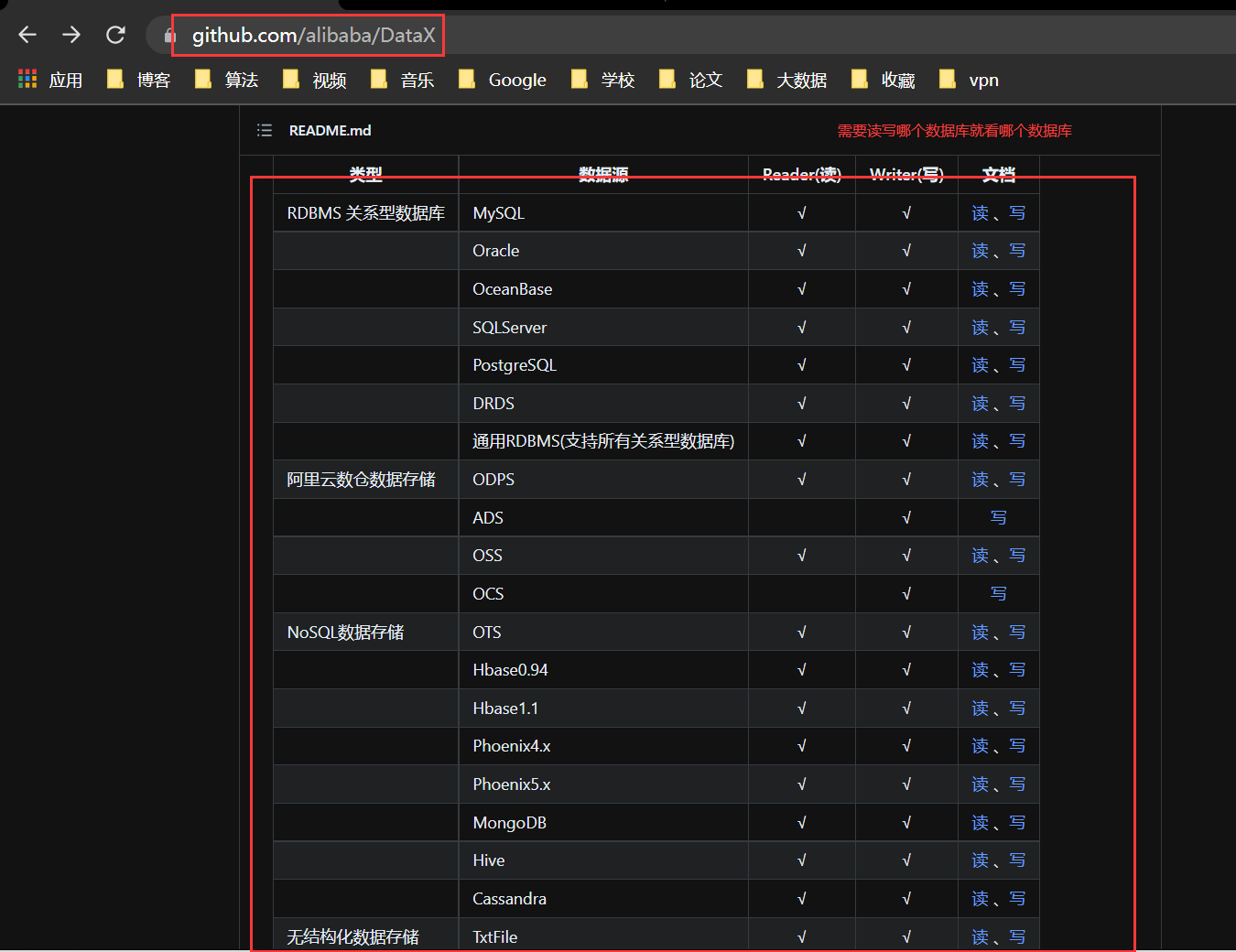Select the PostgreSQL data source cell
This screenshot has width=1236, height=952.
(x=603, y=365)
